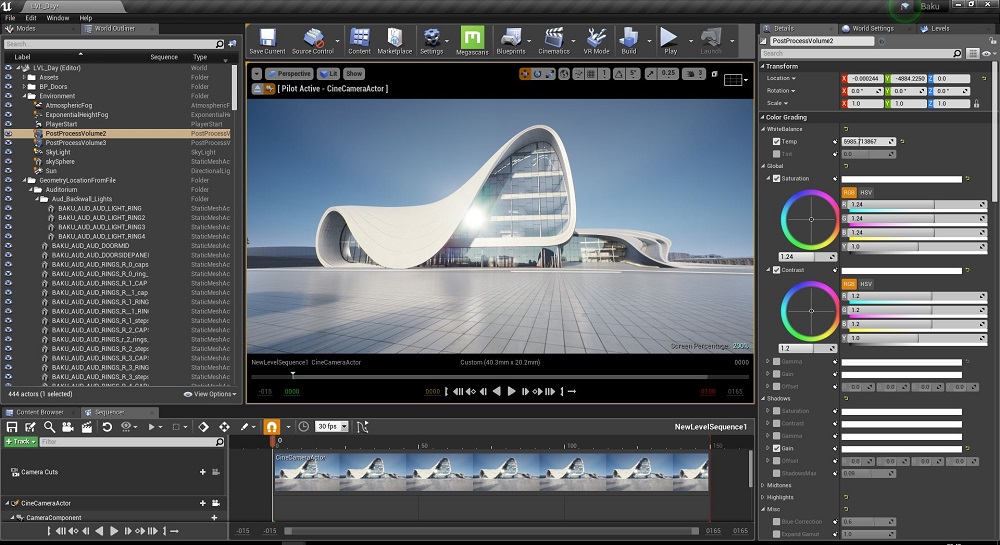Click the Save Current toolbar icon
This screenshot has width=1000, height=545.
point(267,41)
